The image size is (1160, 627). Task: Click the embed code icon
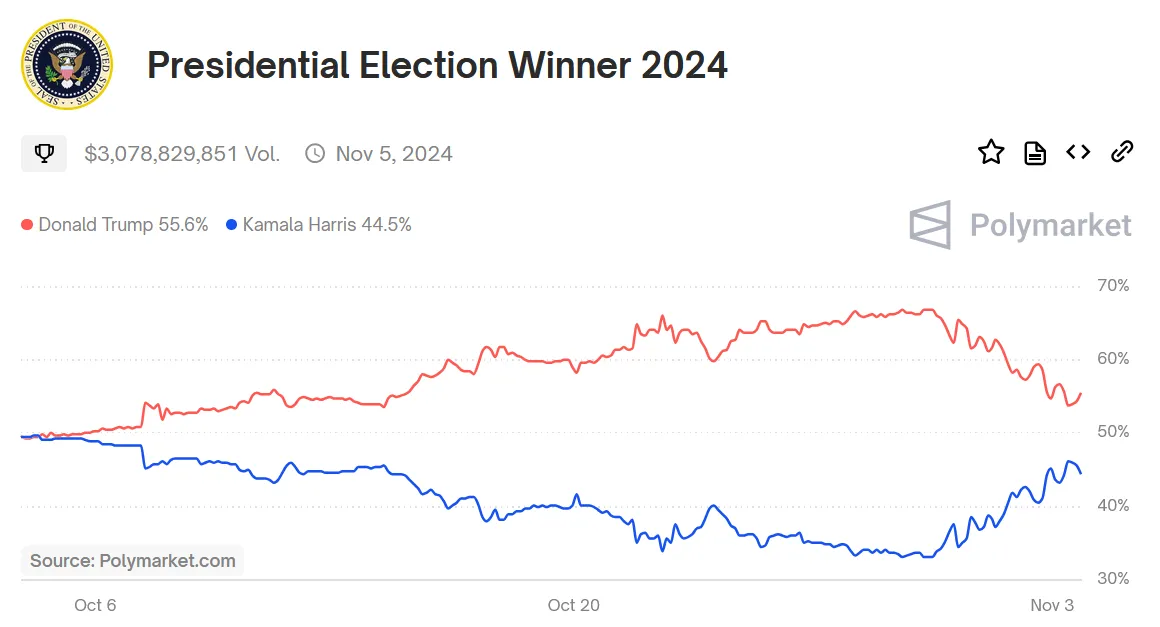point(1078,152)
